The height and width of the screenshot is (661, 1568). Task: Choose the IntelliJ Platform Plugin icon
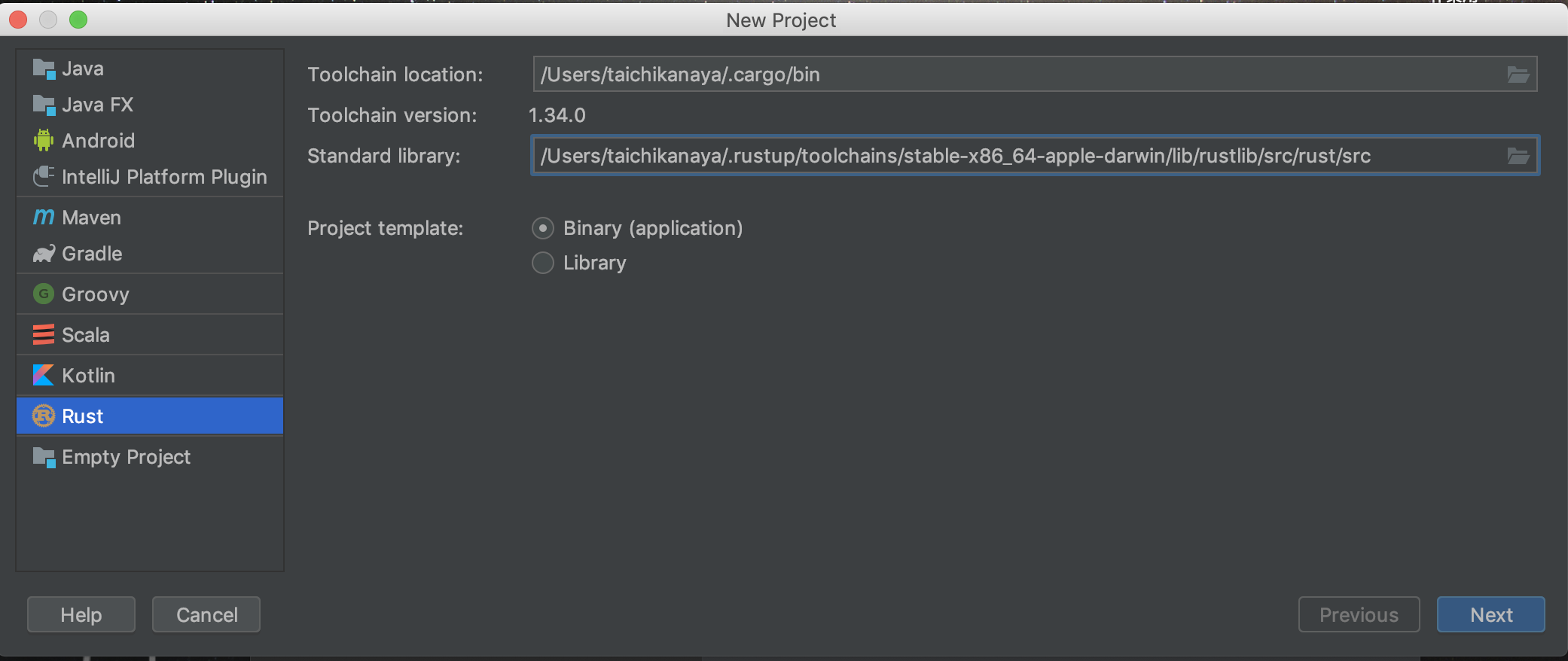tap(44, 177)
